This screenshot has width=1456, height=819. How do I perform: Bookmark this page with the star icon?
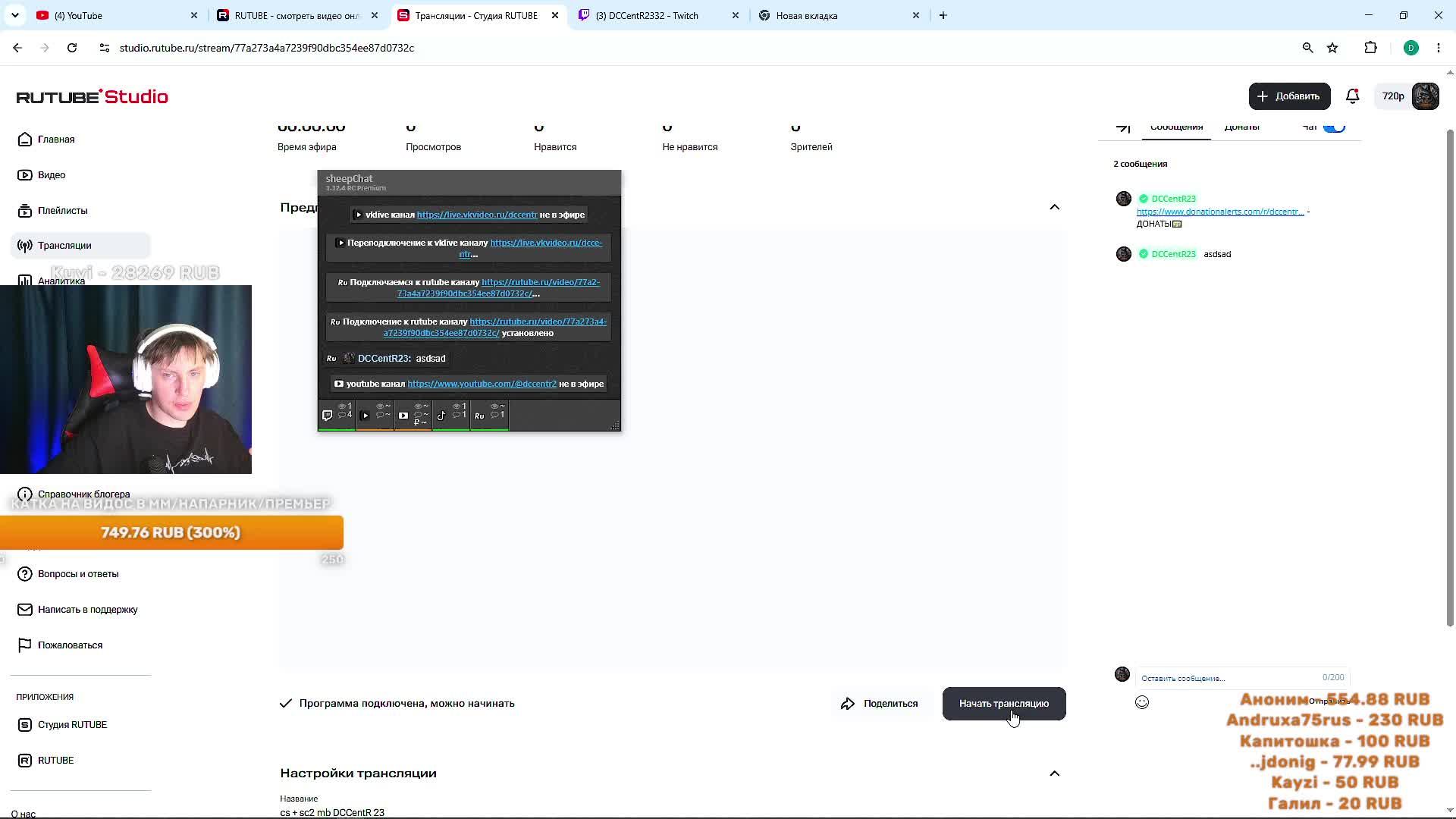[1332, 48]
